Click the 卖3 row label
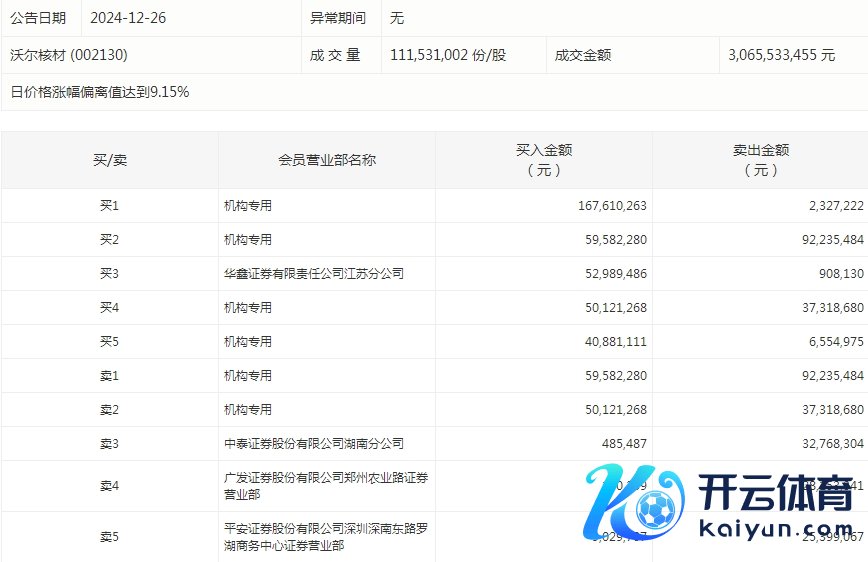The image size is (868, 562). point(109,443)
